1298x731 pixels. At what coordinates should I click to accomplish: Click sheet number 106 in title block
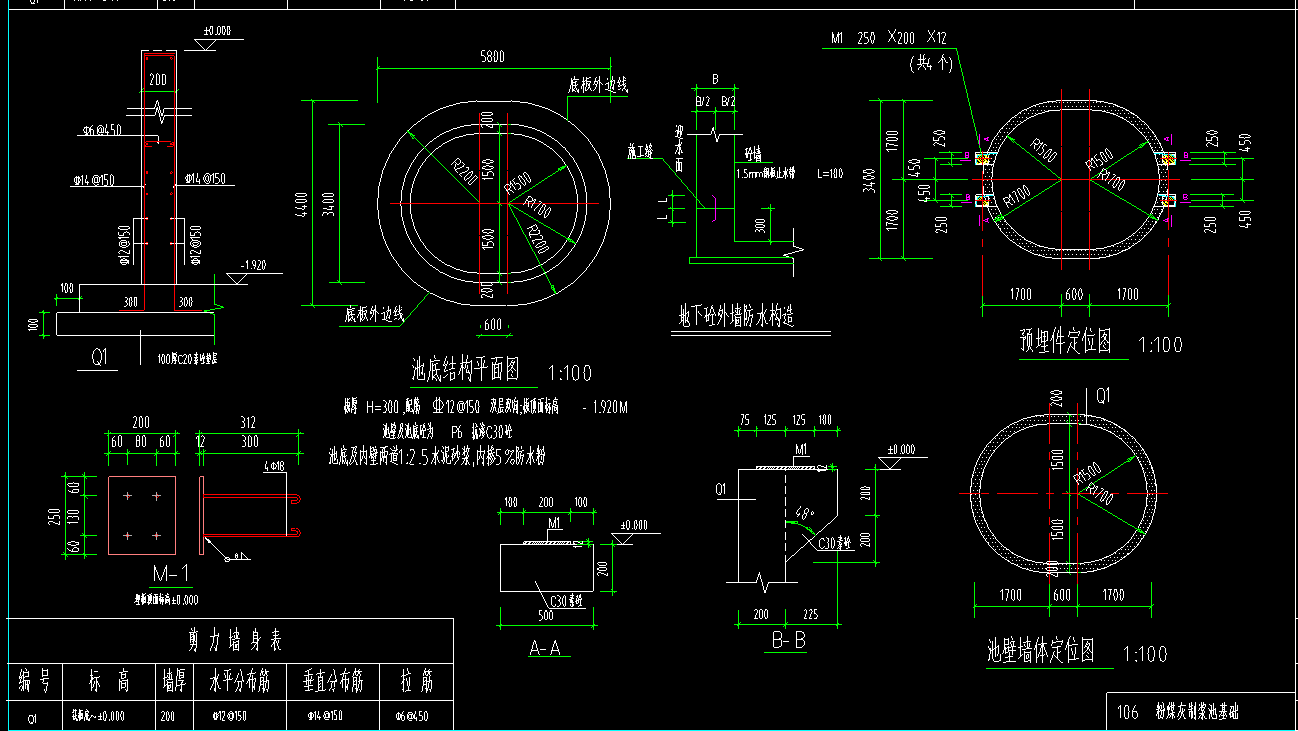point(1128,712)
